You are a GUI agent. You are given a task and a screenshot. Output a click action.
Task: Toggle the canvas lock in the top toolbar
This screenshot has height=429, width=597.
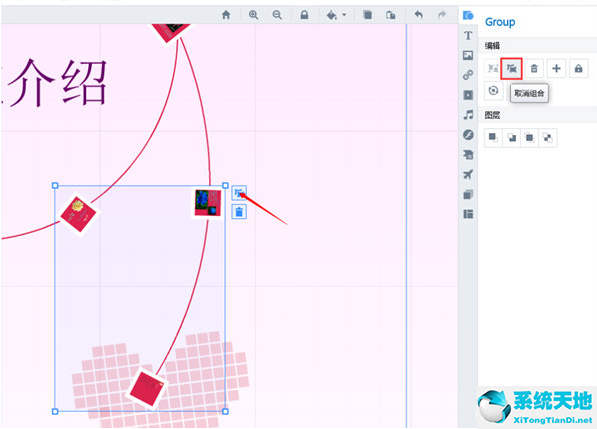304,15
